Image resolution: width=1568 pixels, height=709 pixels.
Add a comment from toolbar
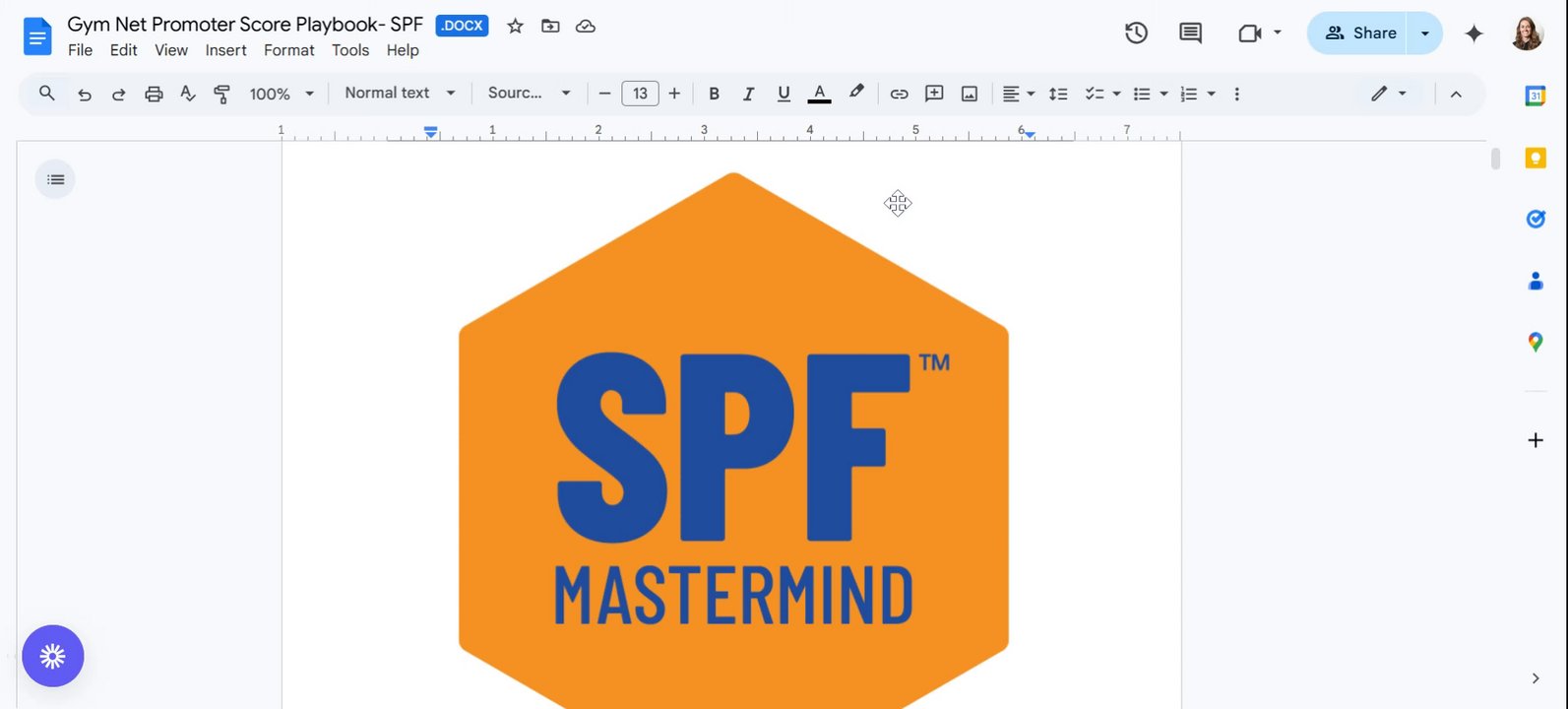(x=934, y=94)
